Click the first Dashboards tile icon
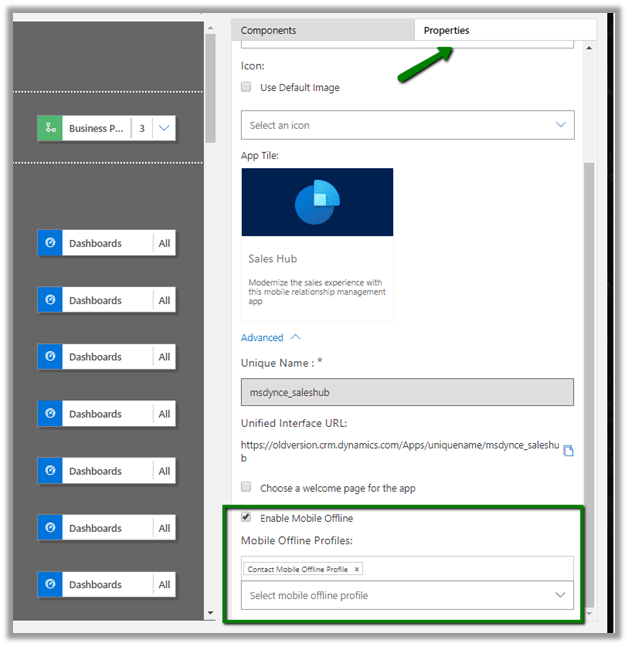628x646 pixels. coord(50,243)
